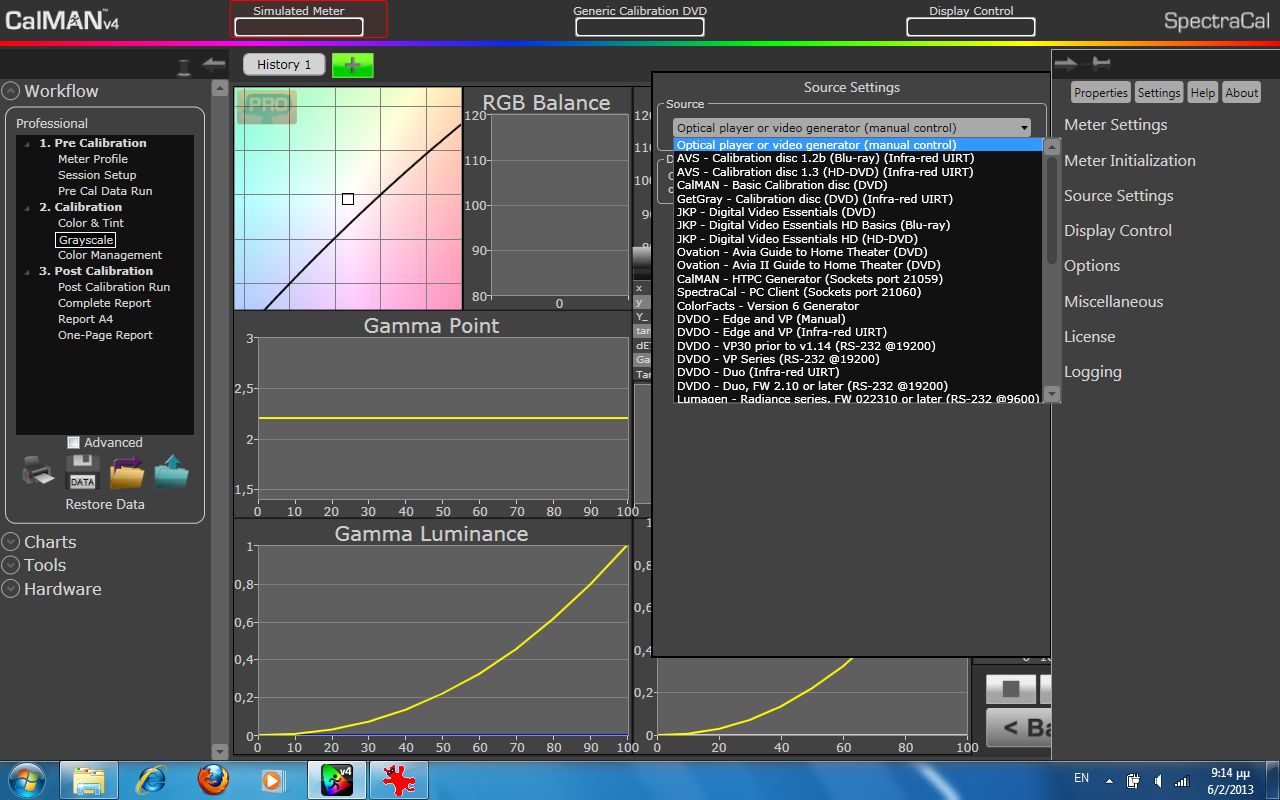The image size is (1280, 800).
Task: Click the teal folder upload icon
Action: point(171,472)
